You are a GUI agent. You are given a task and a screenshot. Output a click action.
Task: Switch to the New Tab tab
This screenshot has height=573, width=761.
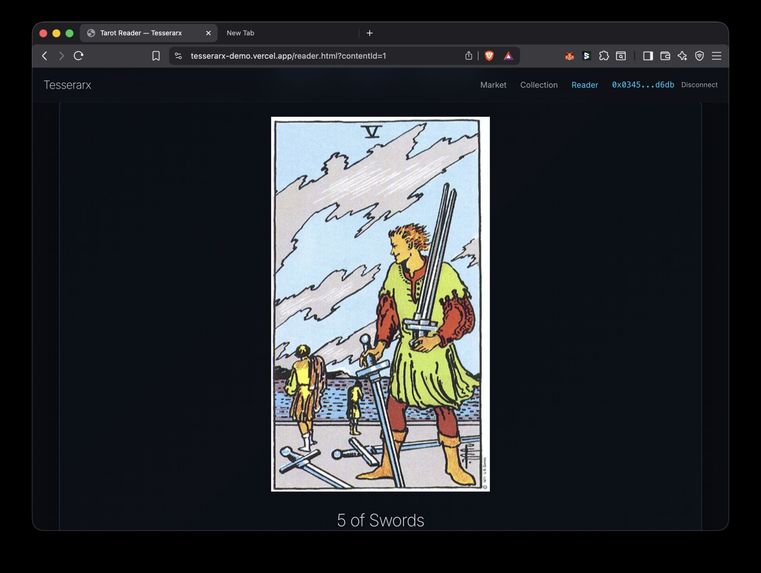click(240, 33)
